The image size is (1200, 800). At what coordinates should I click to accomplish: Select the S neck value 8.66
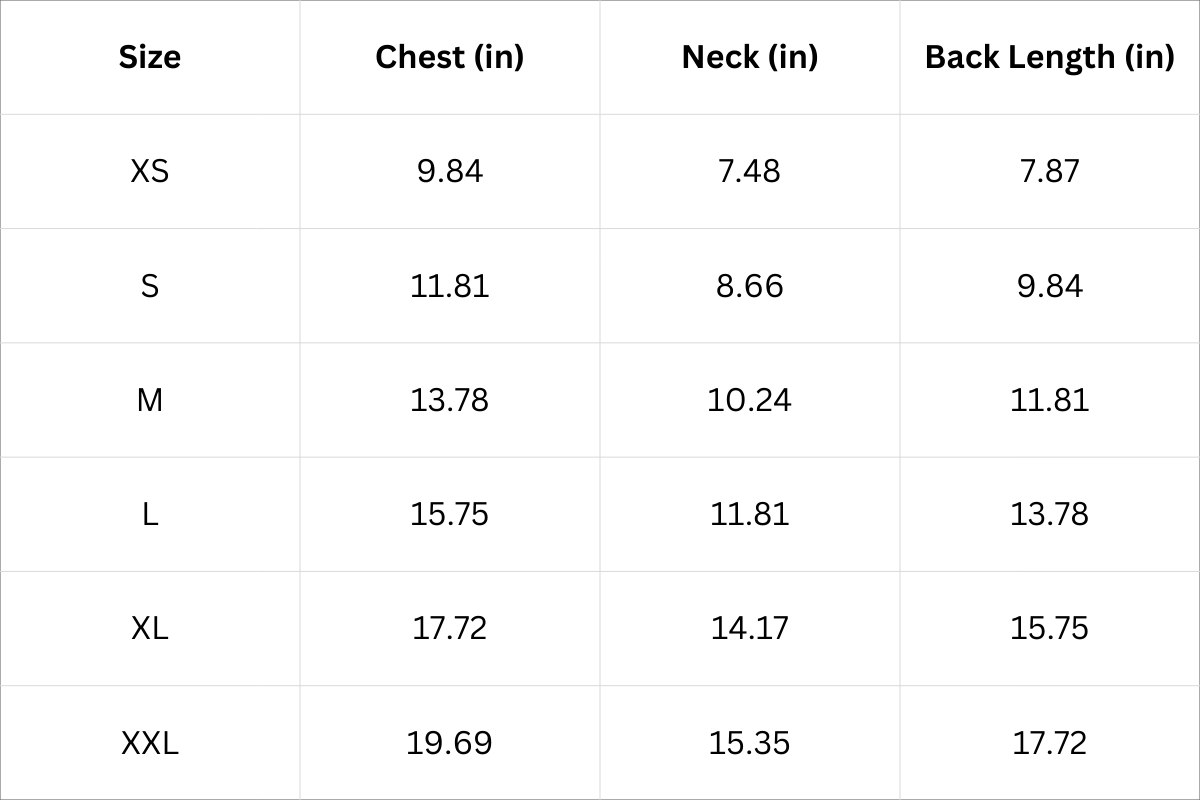[x=749, y=286]
